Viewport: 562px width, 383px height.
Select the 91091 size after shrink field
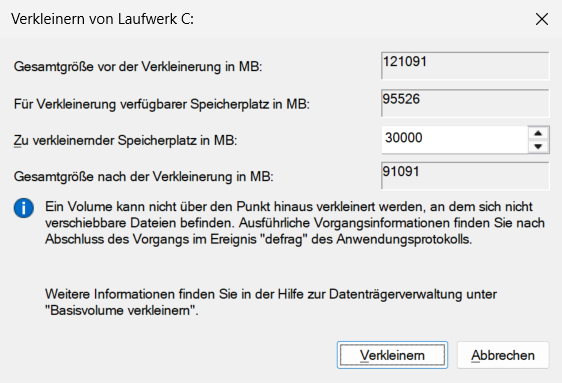[x=465, y=176]
